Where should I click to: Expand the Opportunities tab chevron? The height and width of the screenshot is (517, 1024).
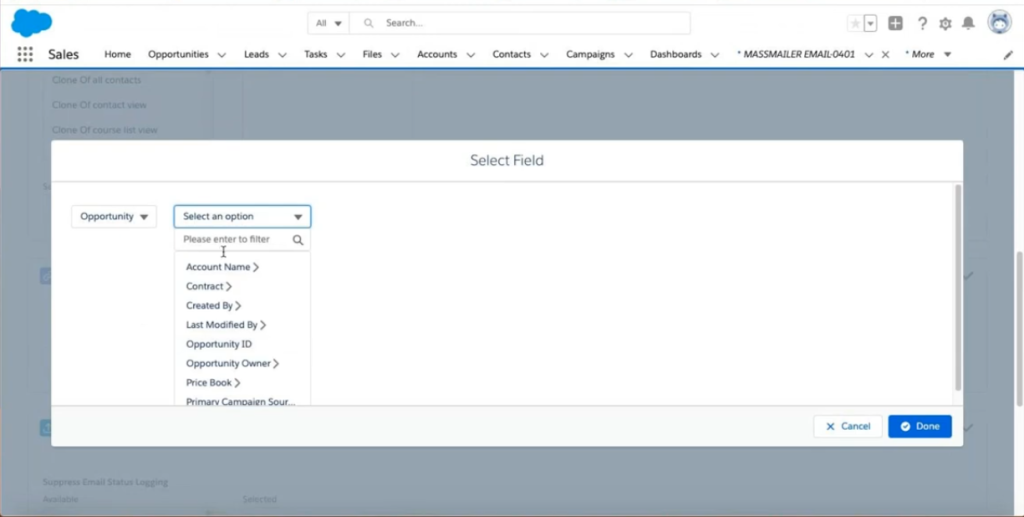point(221,55)
